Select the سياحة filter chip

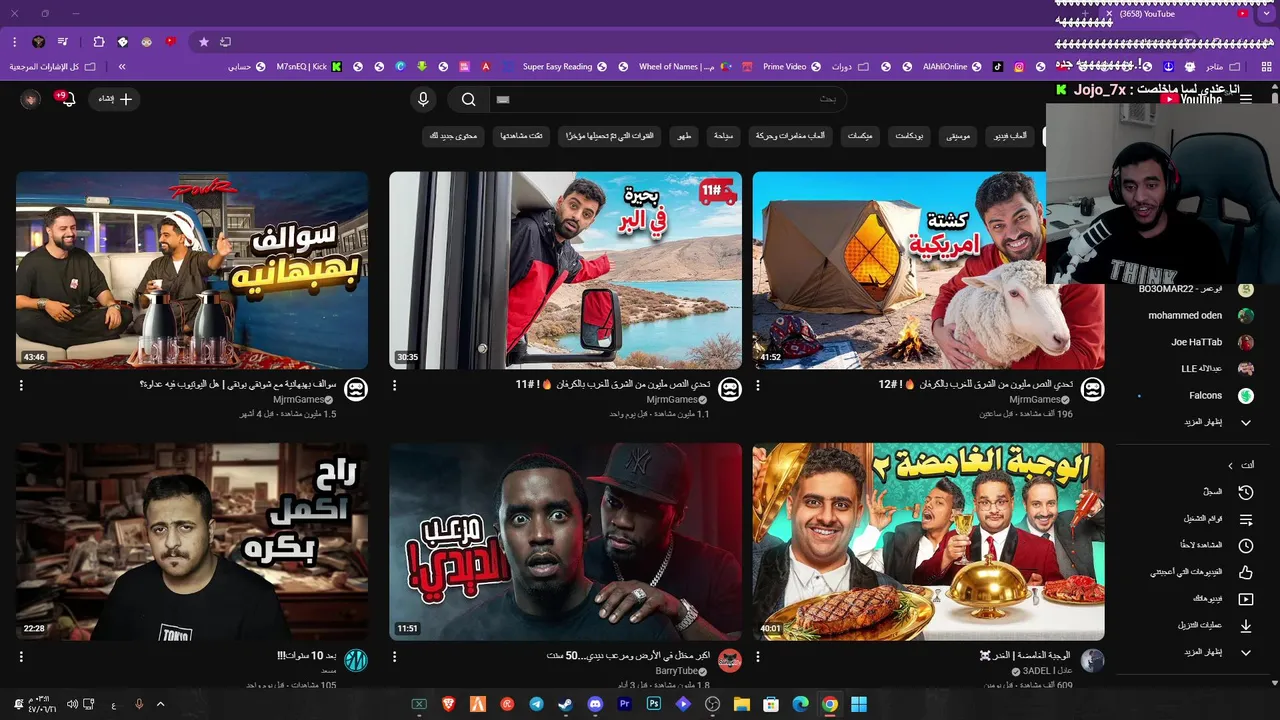(722, 135)
